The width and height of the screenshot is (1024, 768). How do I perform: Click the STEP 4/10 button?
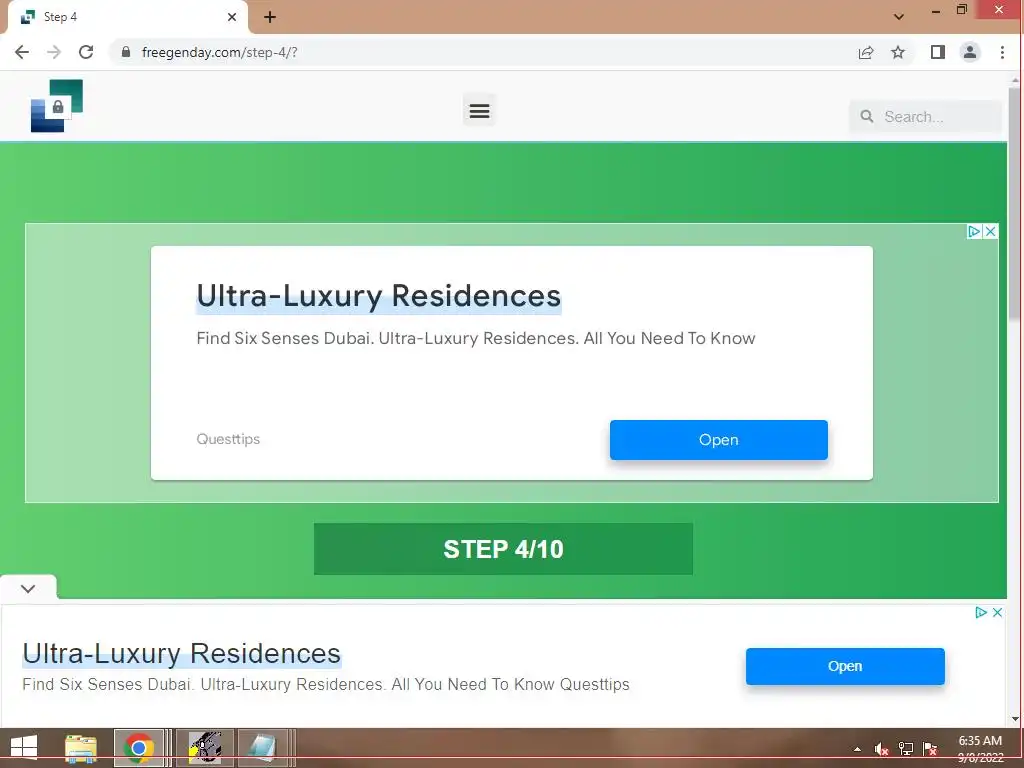(x=503, y=549)
